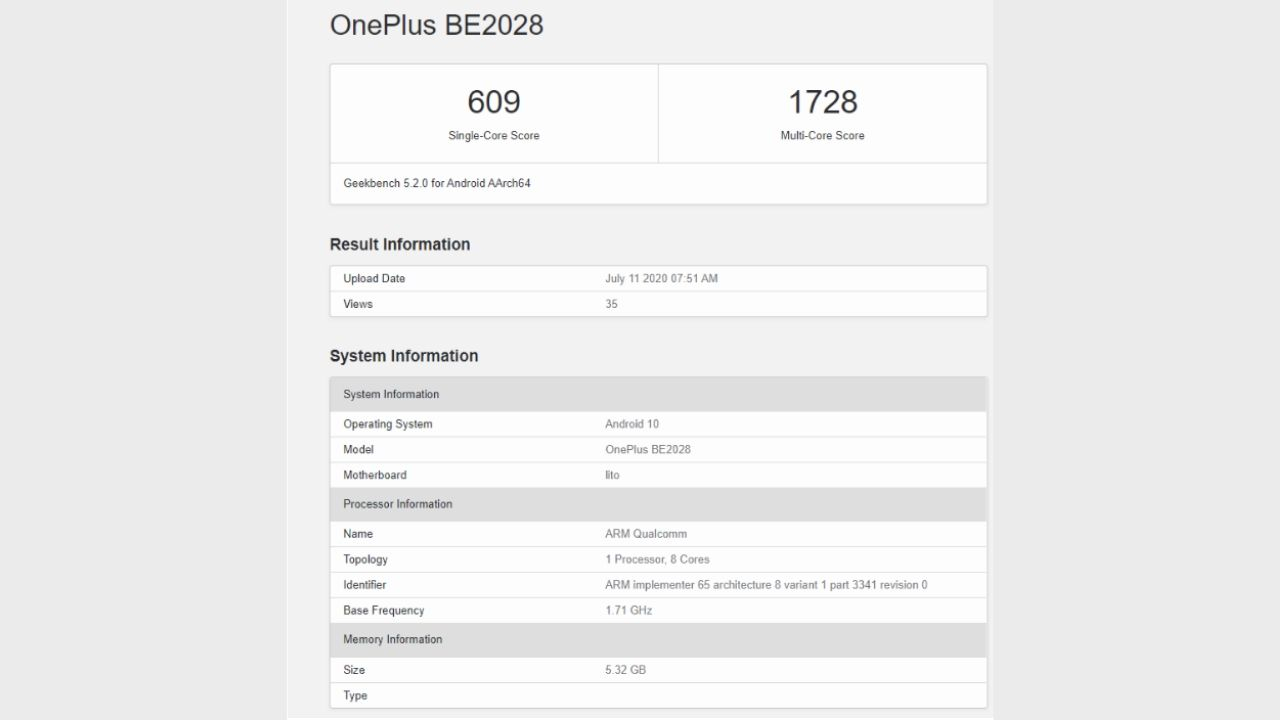Select the Android 10 value
Image resolution: width=1280 pixels, height=720 pixels.
coord(632,424)
